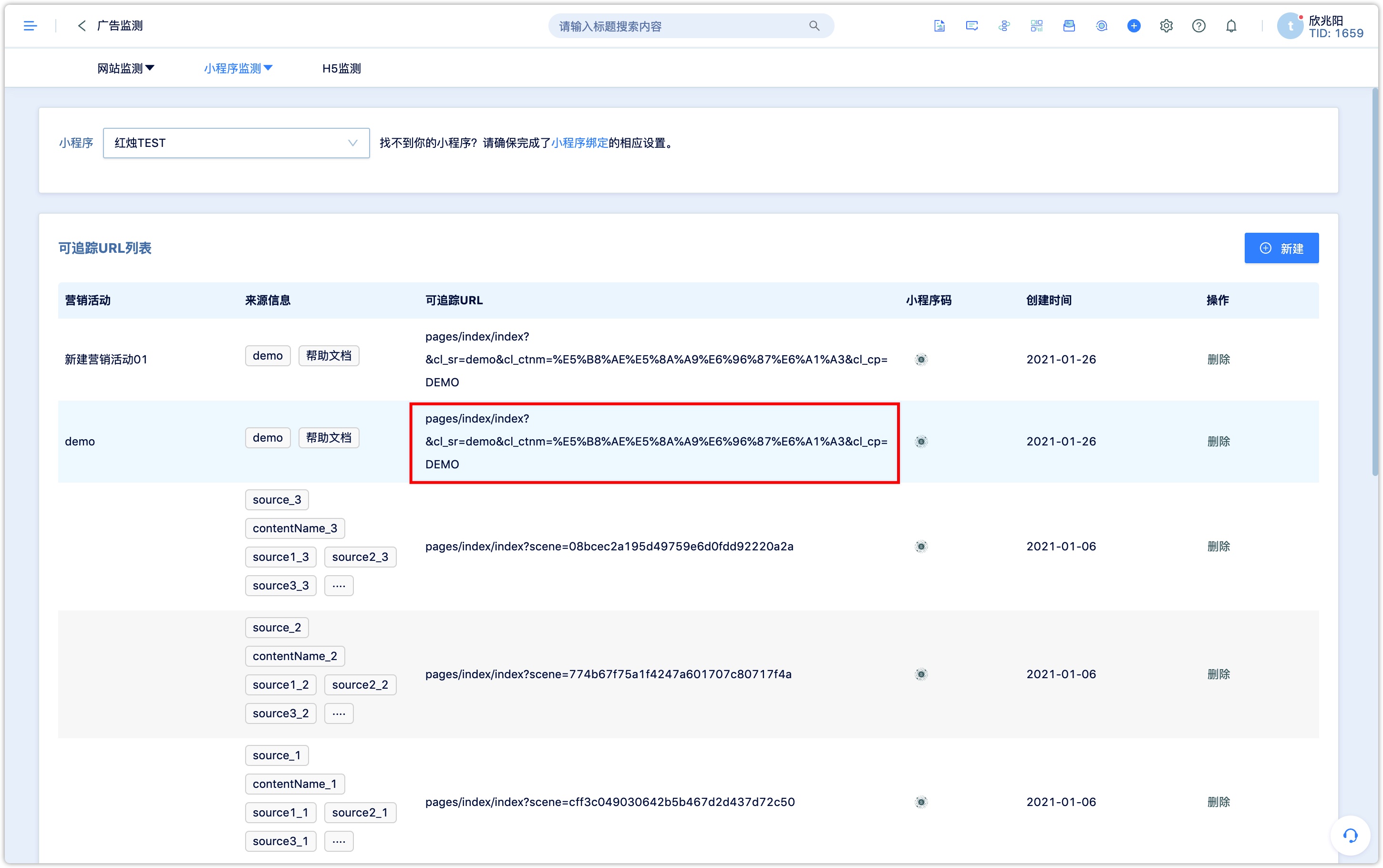Open the notifications bell
The height and width of the screenshot is (868, 1383).
(1231, 26)
